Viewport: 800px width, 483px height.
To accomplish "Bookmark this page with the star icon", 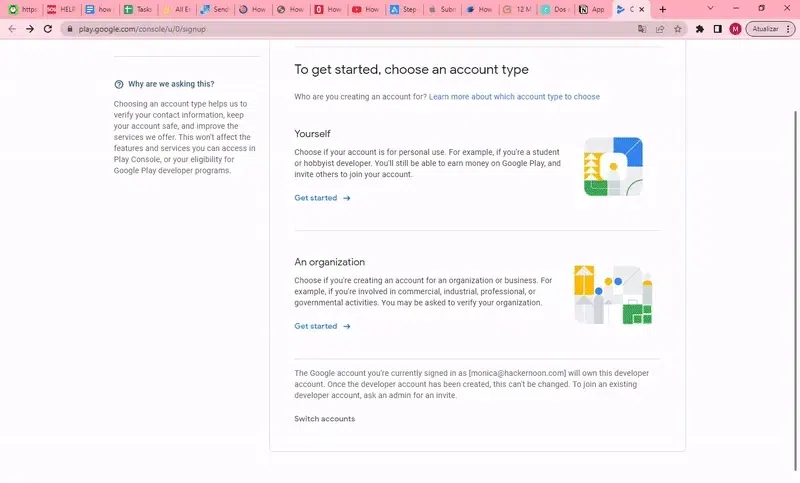I will tap(678, 29).
